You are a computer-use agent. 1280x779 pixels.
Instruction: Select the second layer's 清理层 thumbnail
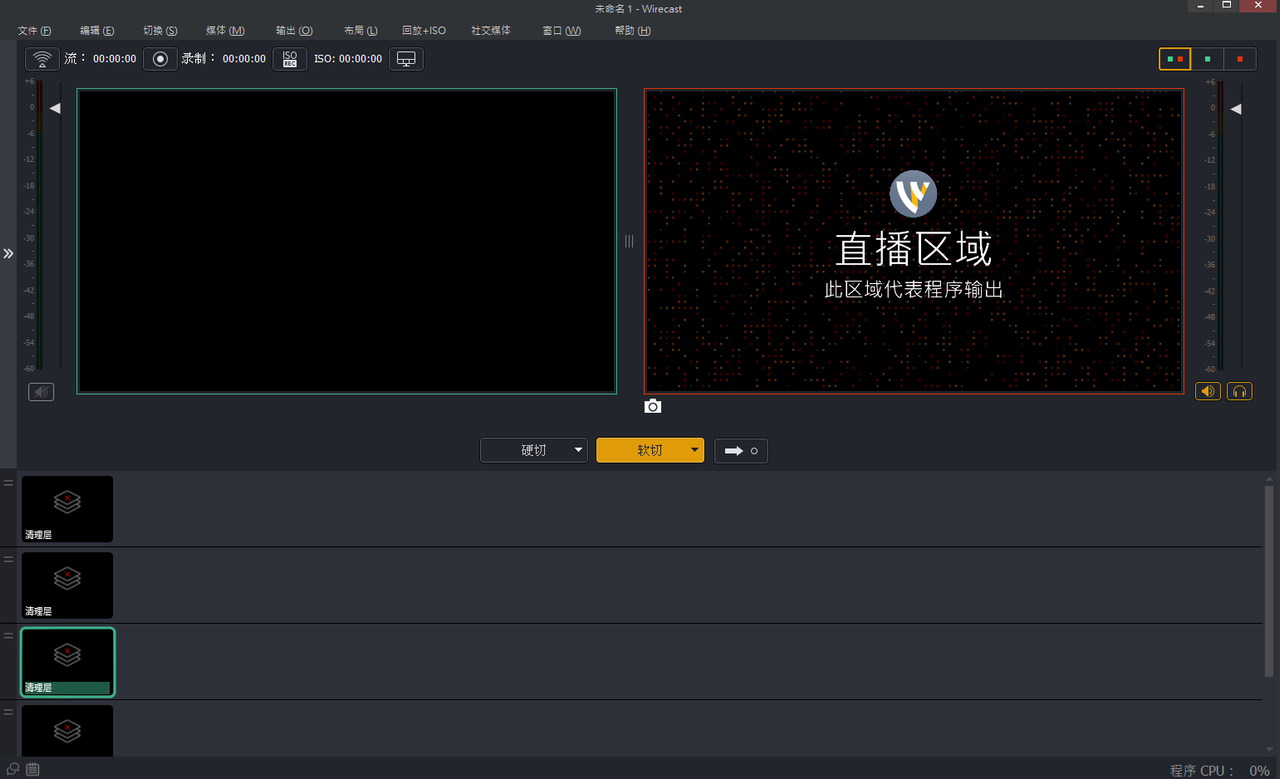coord(67,585)
